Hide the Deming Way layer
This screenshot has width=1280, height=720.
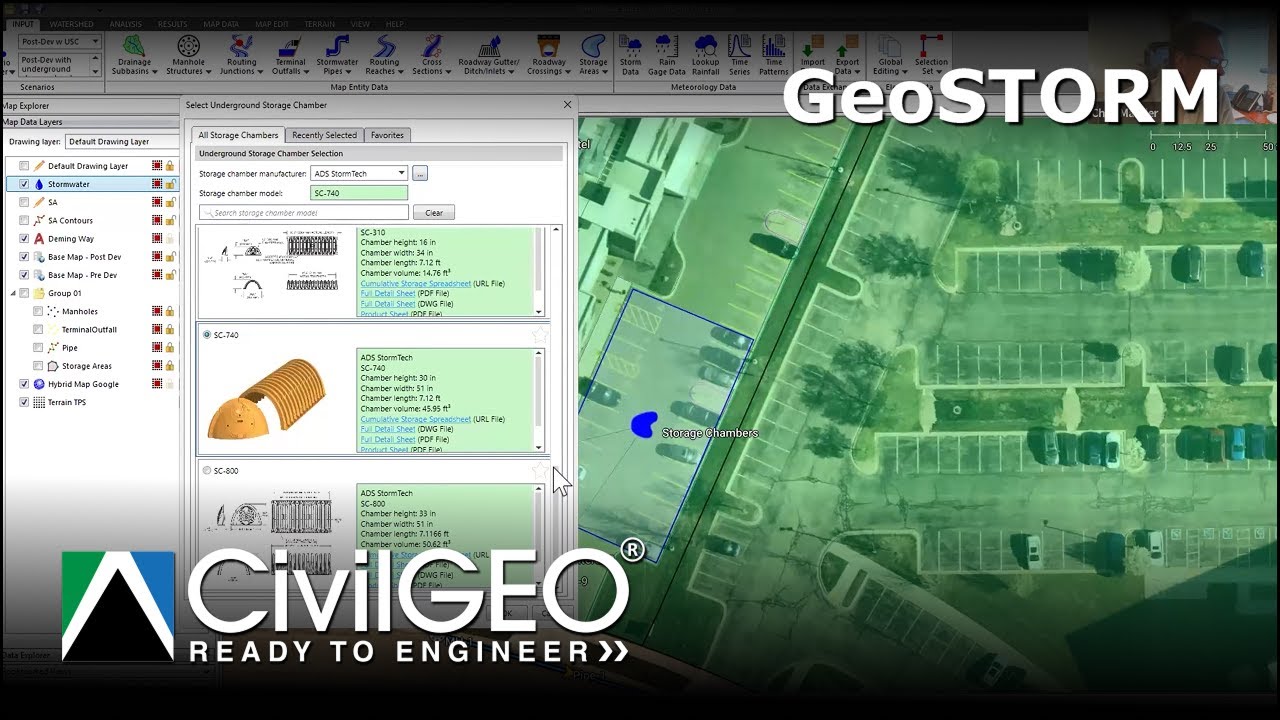click(24, 239)
